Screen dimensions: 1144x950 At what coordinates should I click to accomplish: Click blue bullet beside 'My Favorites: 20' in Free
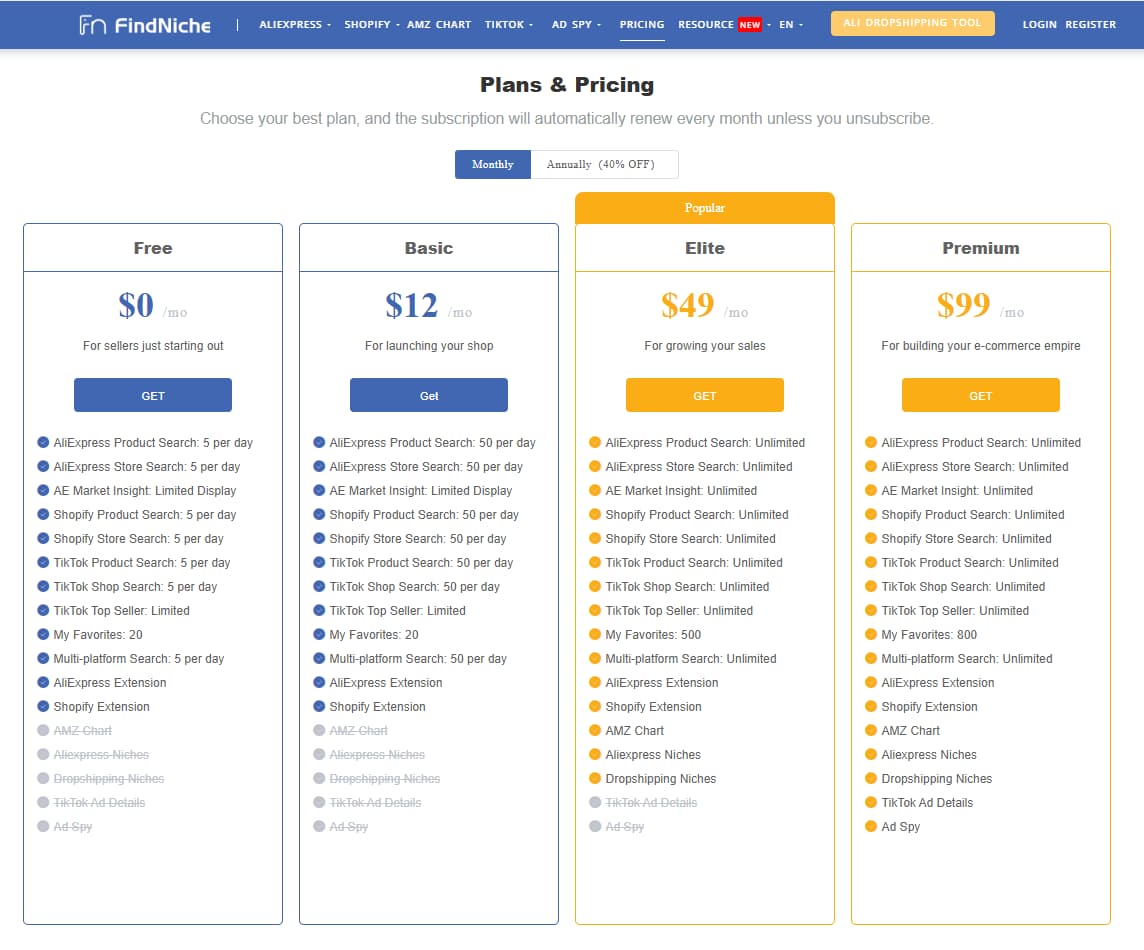point(43,634)
